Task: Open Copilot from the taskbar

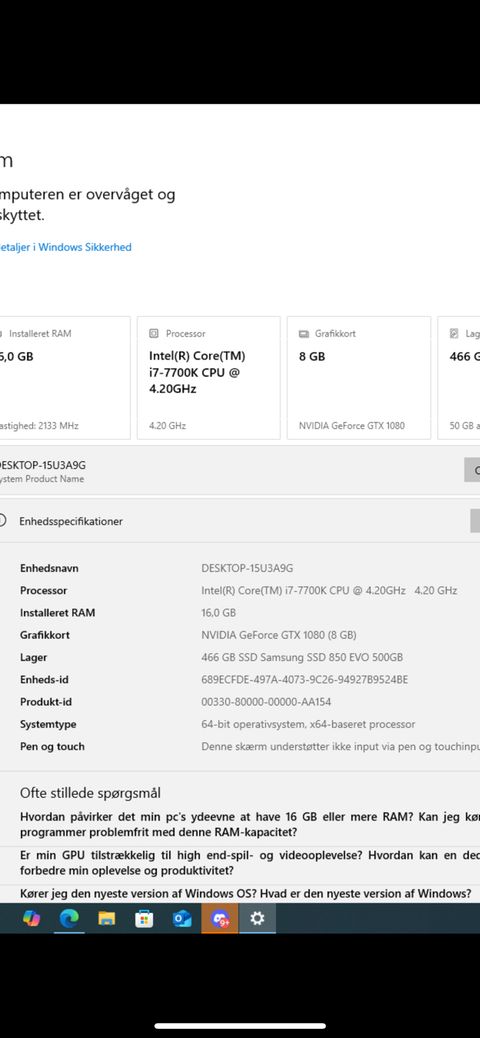Action: [x=31, y=918]
